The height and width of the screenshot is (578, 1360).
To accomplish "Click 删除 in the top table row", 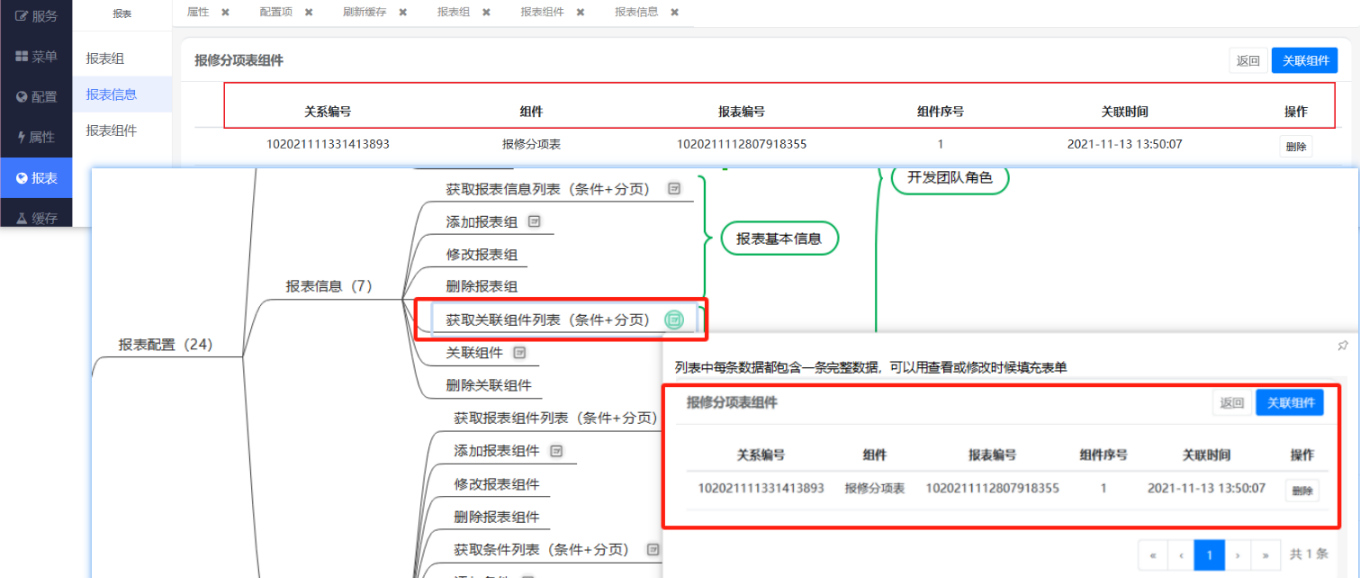I will pyautogui.click(x=1296, y=146).
